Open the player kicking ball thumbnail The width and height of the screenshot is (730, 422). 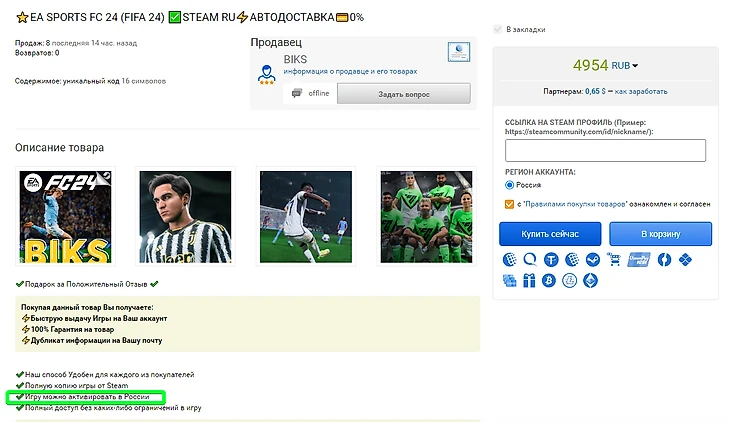click(306, 217)
